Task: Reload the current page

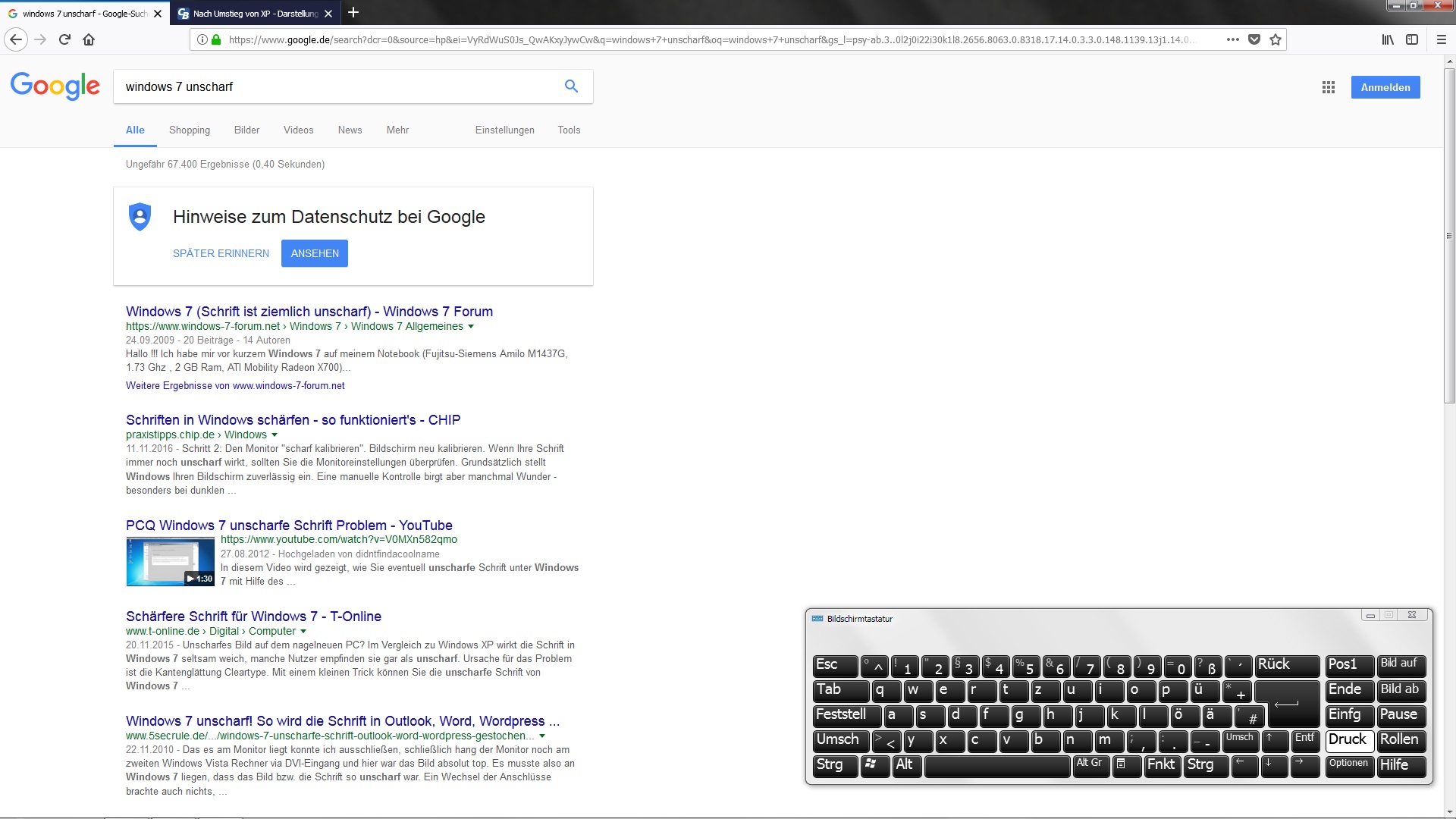Action: click(64, 39)
